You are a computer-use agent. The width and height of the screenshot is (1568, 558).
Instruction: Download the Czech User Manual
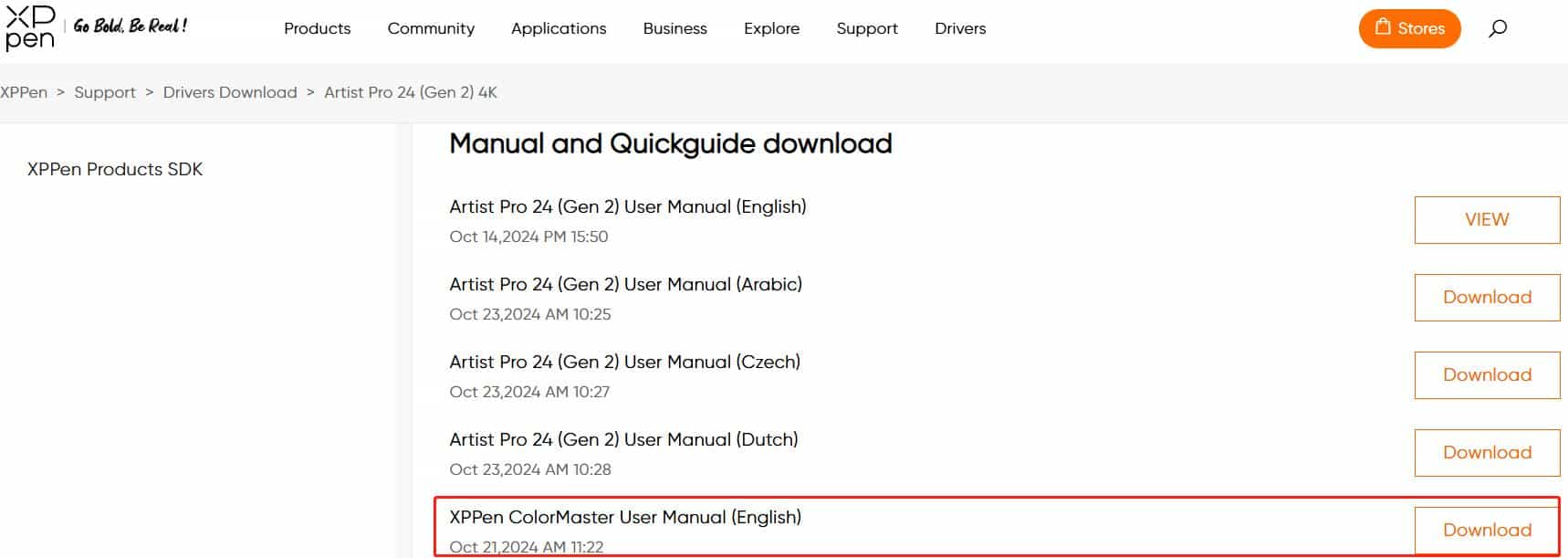[x=1487, y=374]
